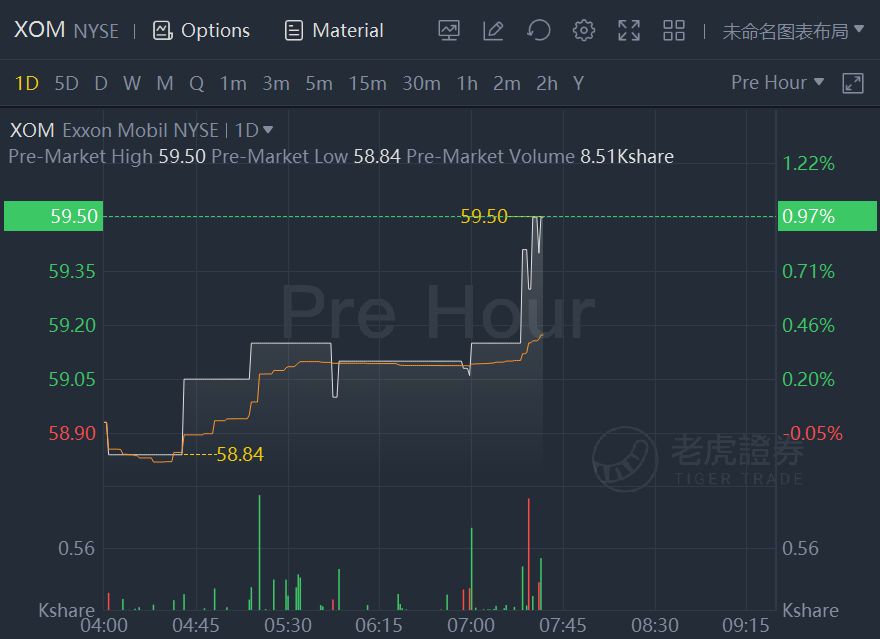Screen dimensions: 880x639
Task: Click the 04:00 time axis label
Action: pyautogui.click(x=104, y=626)
